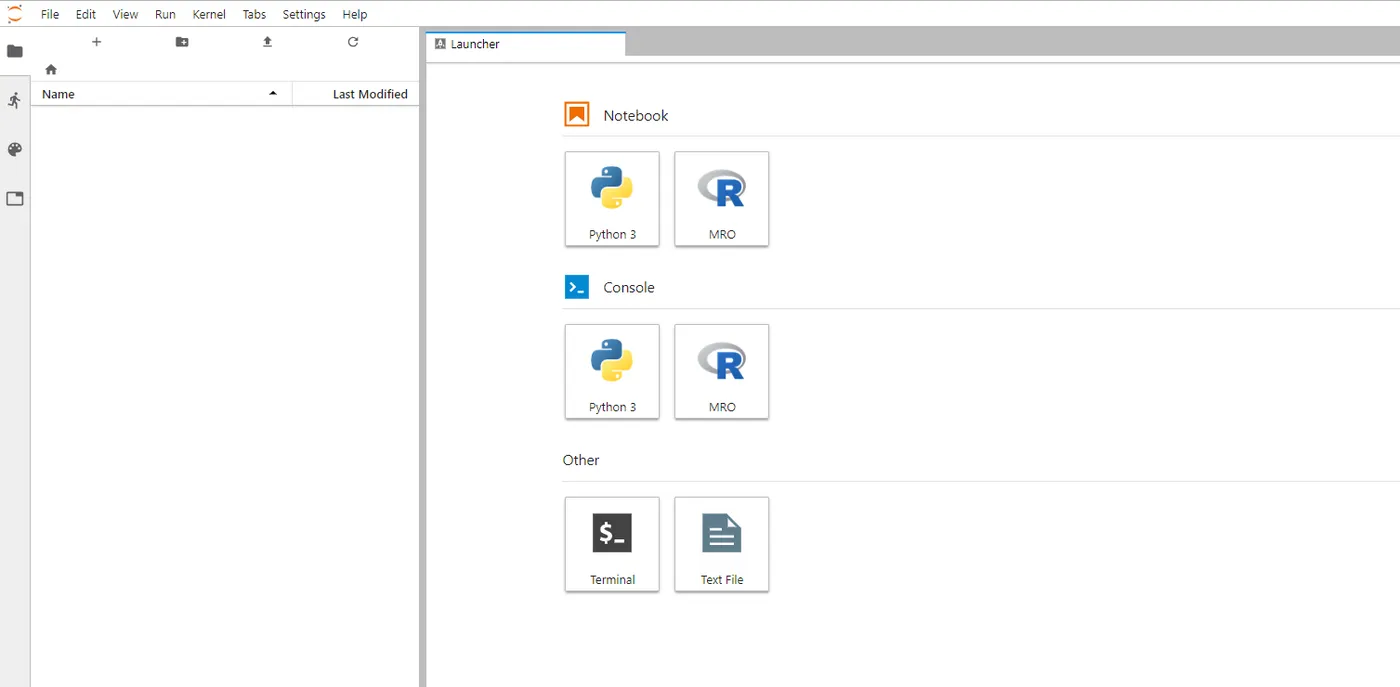Screen dimensions: 1400x687
Task: Open the commands palette sidebar tab
Action: click(15, 150)
